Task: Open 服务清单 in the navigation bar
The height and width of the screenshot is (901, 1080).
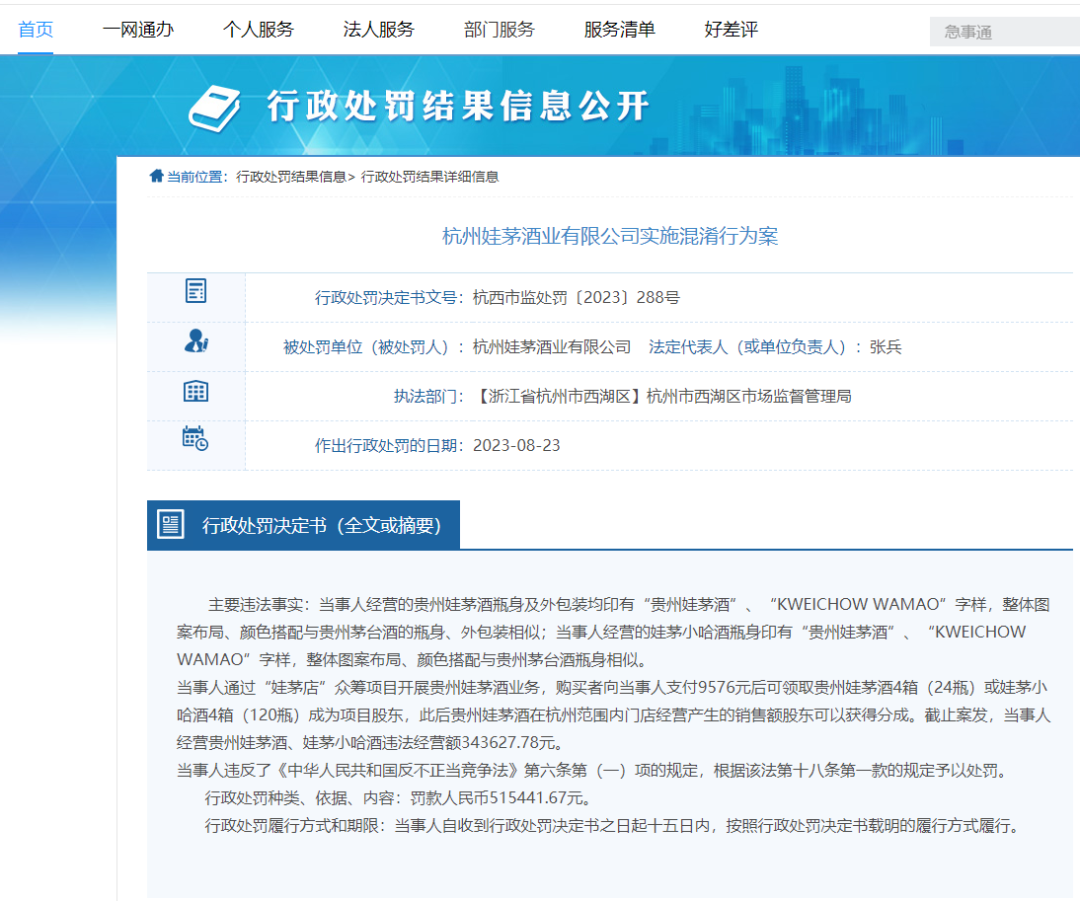Action: pyautogui.click(x=619, y=30)
